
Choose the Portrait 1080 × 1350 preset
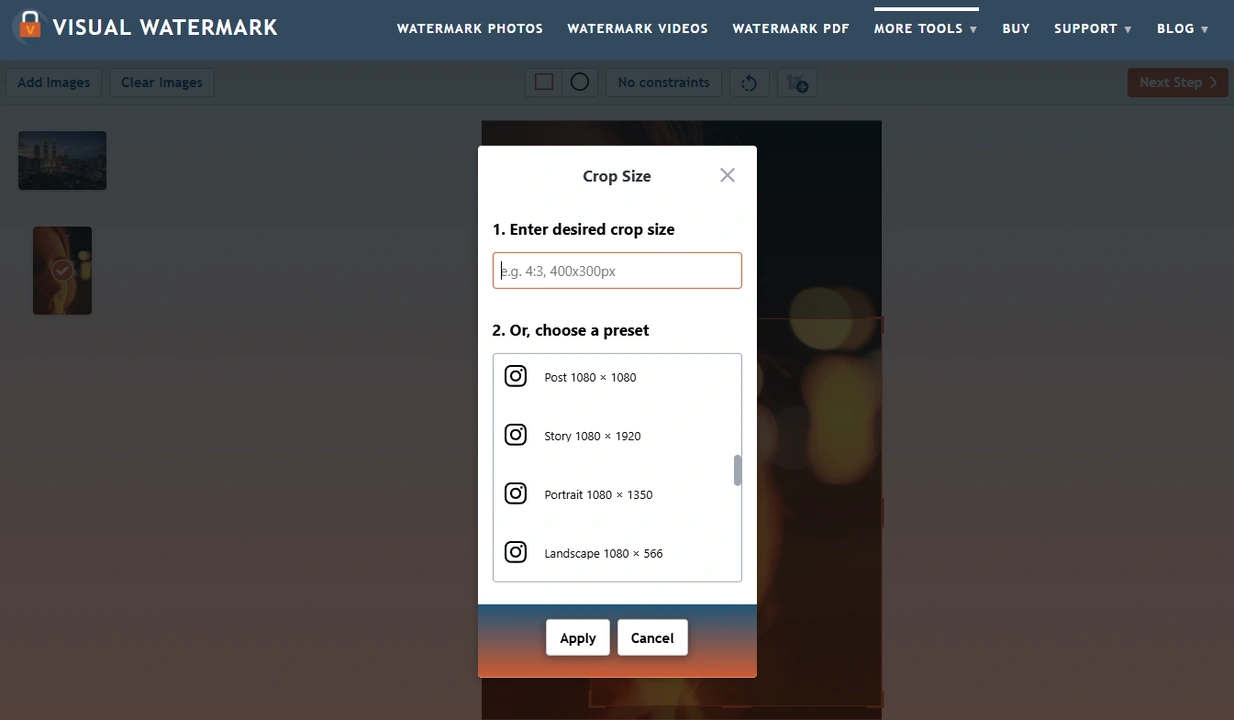pyautogui.click(x=613, y=494)
